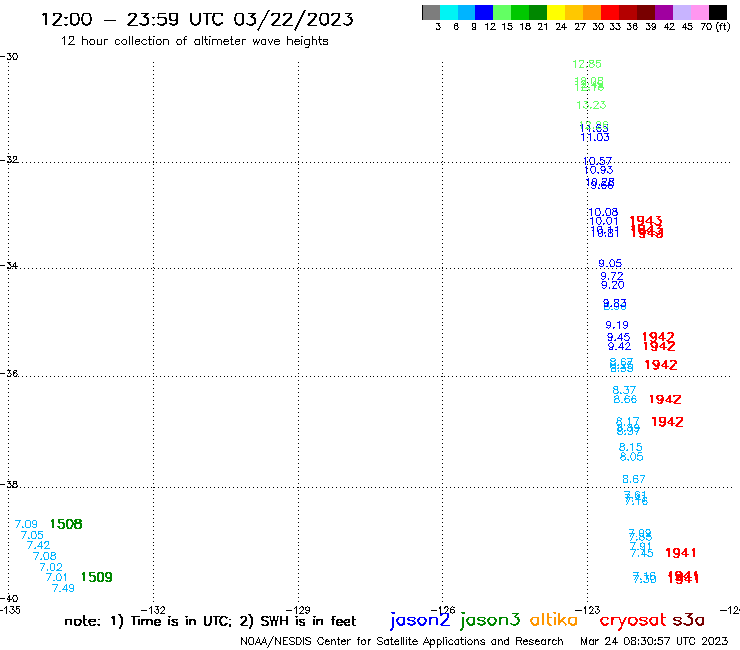Click the wave height value "8.15"
Viewport: 740px width, 650px height.
[631, 447]
